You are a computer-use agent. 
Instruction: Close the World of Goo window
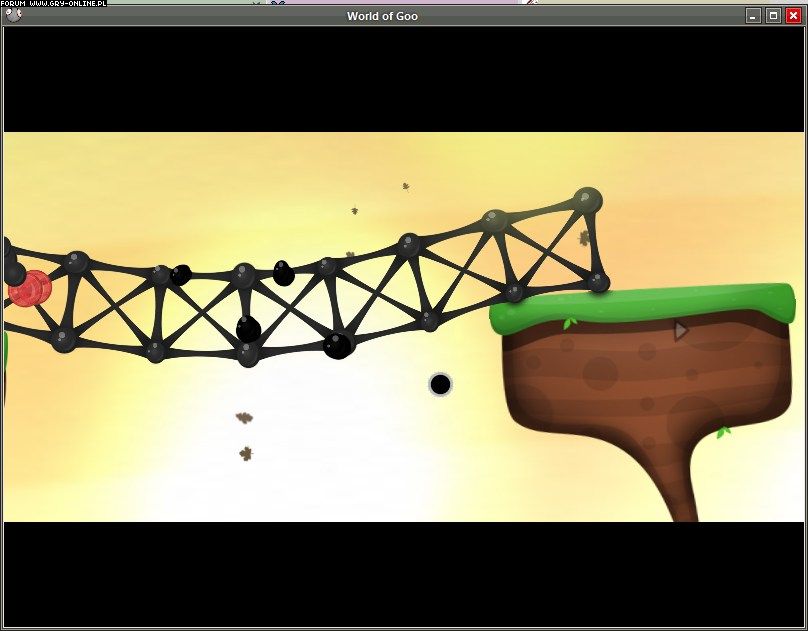[x=793, y=16]
